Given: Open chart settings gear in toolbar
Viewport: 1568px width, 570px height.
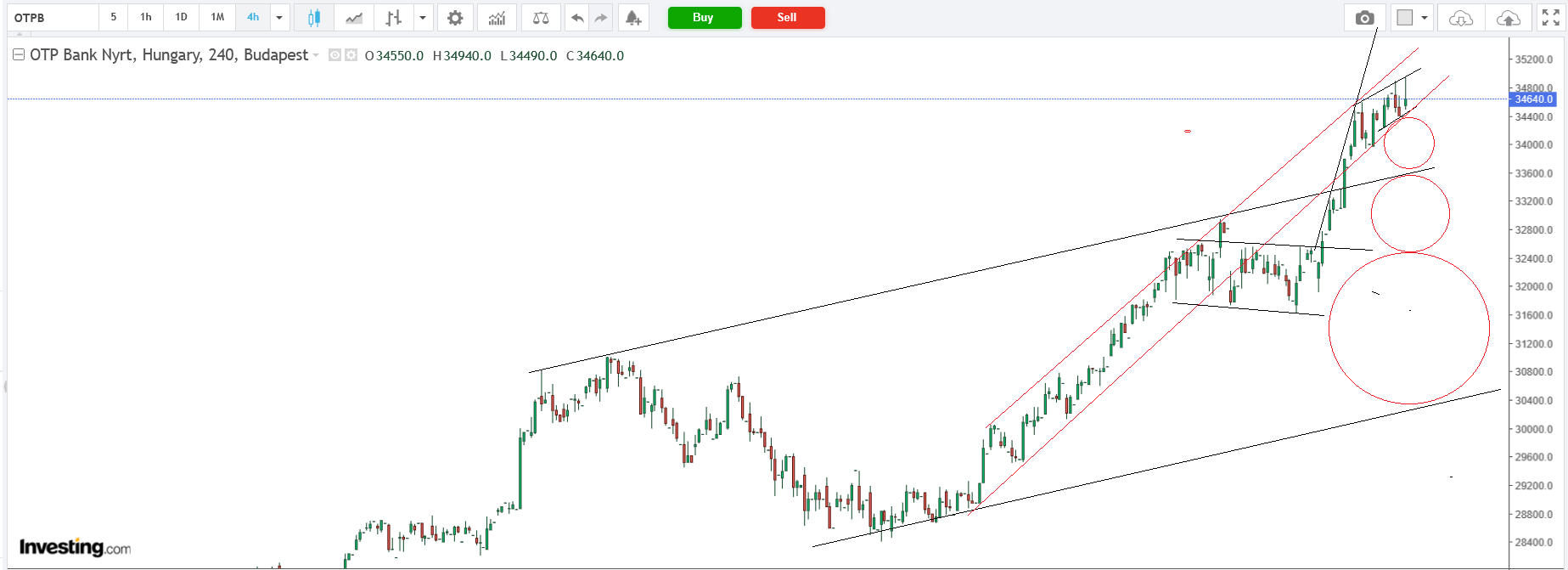Looking at the screenshot, I should (455, 18).
